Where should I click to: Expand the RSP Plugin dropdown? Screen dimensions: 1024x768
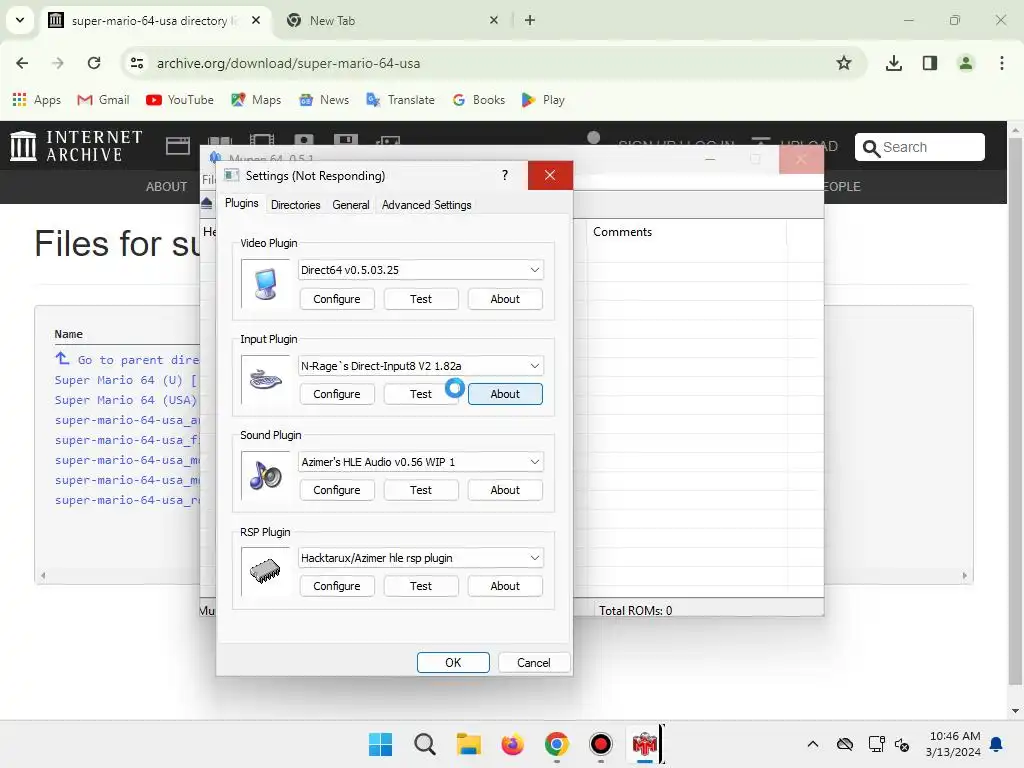click(x=534, y=558)
